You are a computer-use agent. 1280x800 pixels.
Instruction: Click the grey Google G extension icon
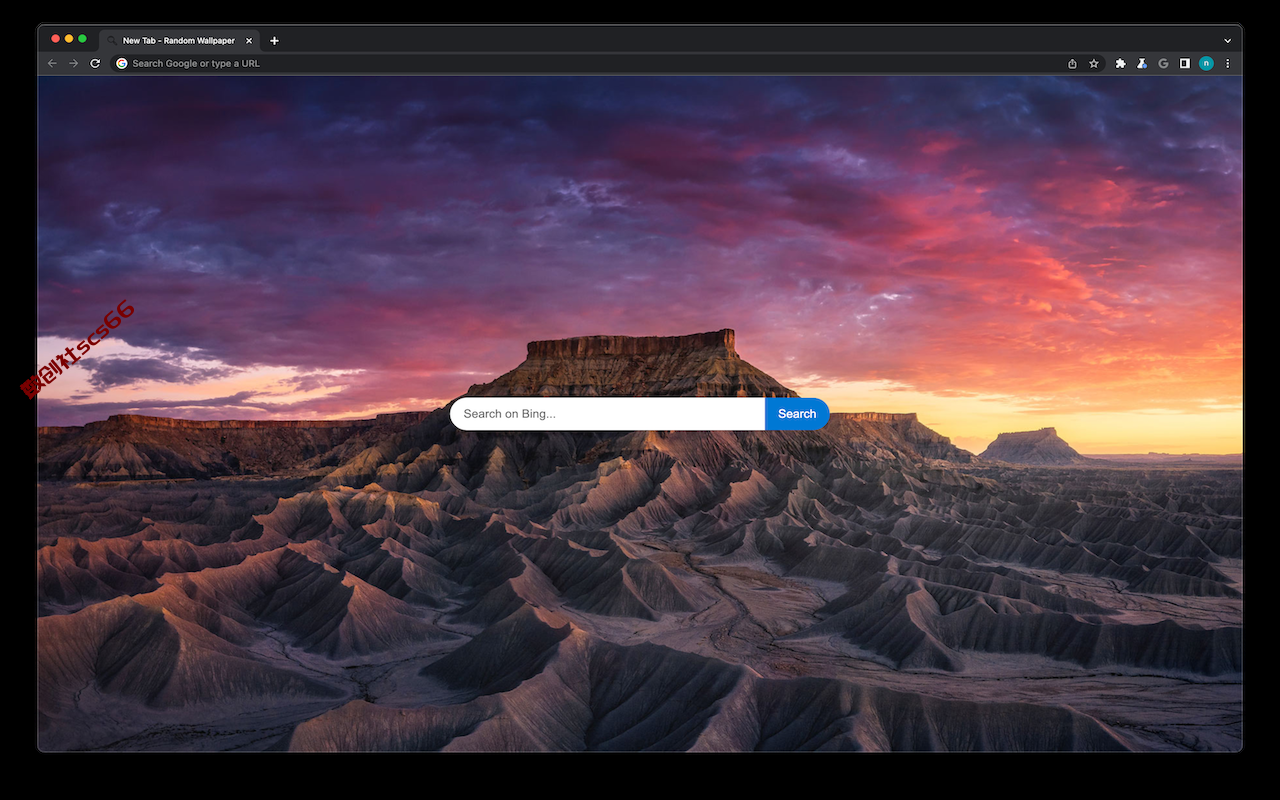[x=1163, y=63]
